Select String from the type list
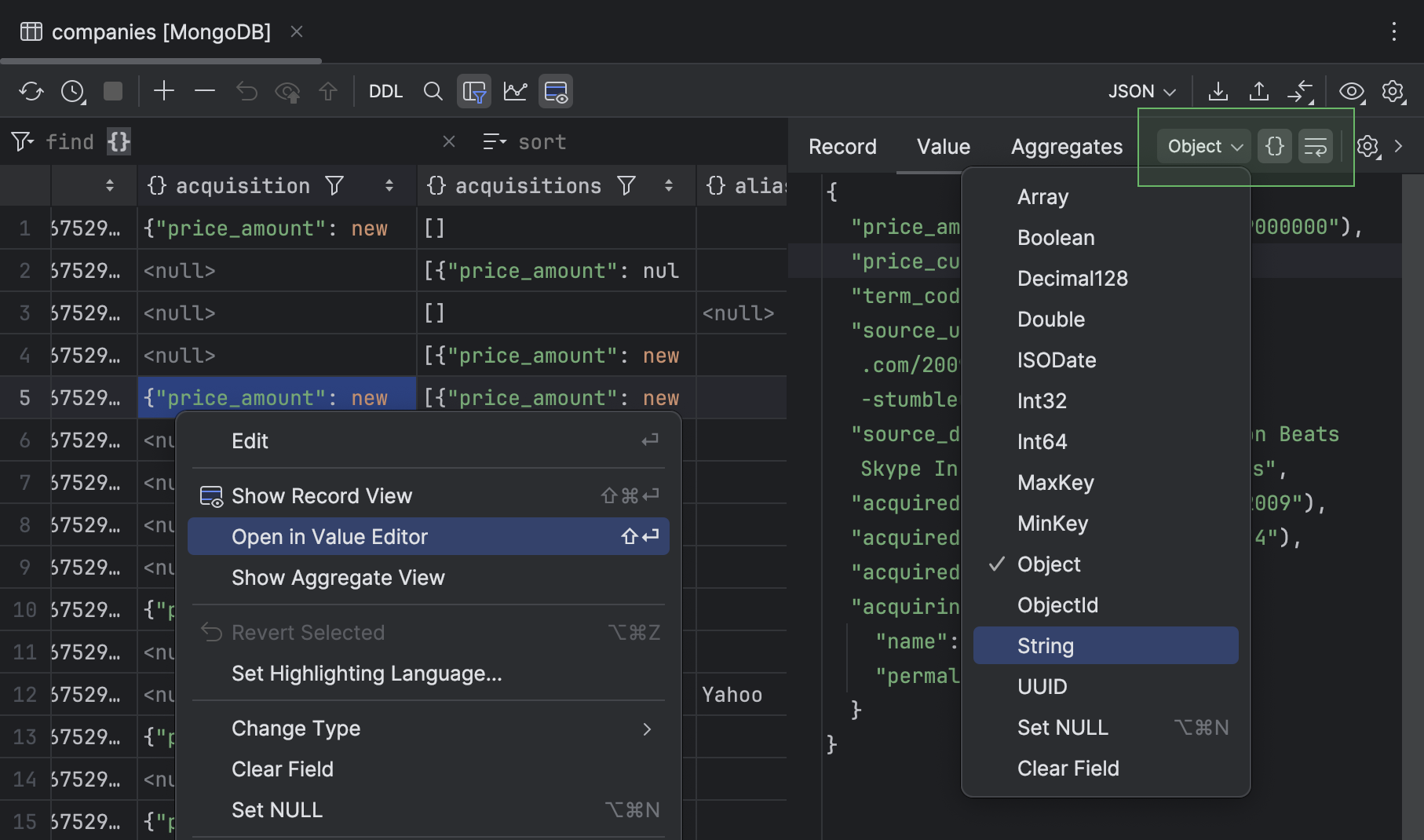This screenshot has height=840, width=1424. (1045, 645)
